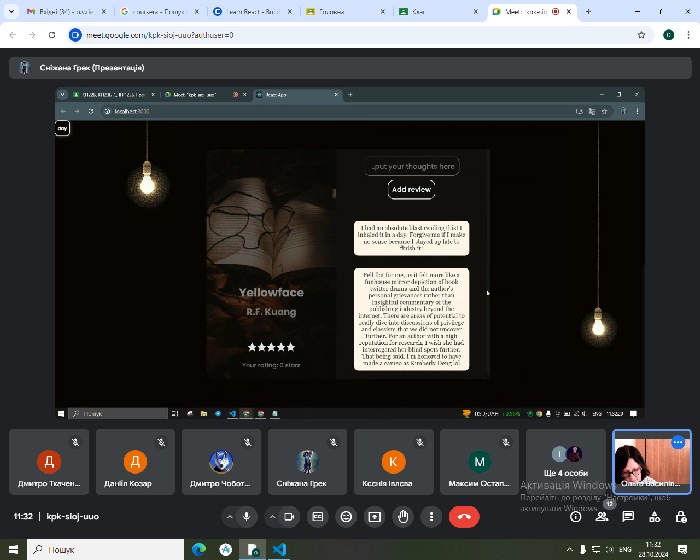This screenshot has height=560, width=700.
Task: Open meeting details info icon
Action: [576, 517]
